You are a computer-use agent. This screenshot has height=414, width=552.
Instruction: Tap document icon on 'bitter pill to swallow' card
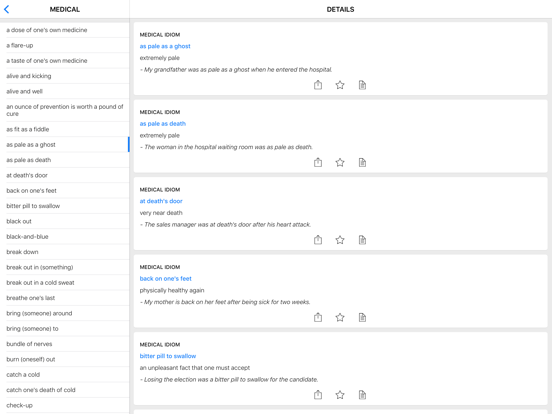pos(362,395)
